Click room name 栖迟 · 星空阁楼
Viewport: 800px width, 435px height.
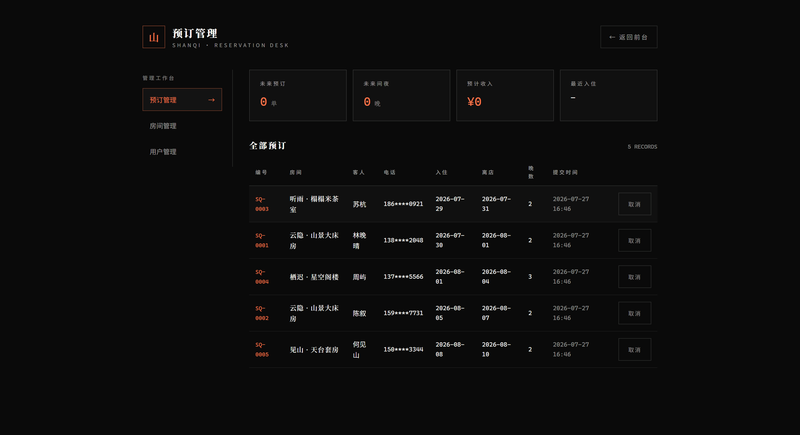tap(314, 277)
